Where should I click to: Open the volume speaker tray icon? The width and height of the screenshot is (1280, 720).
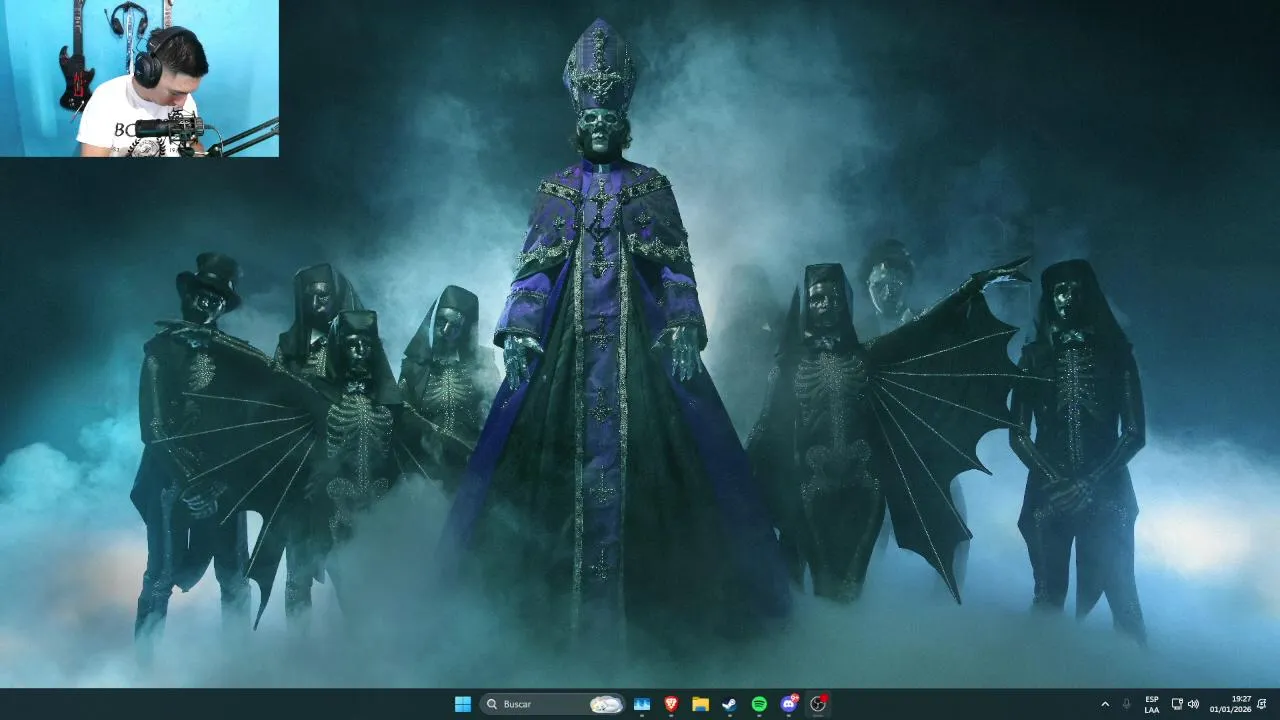1193,704
